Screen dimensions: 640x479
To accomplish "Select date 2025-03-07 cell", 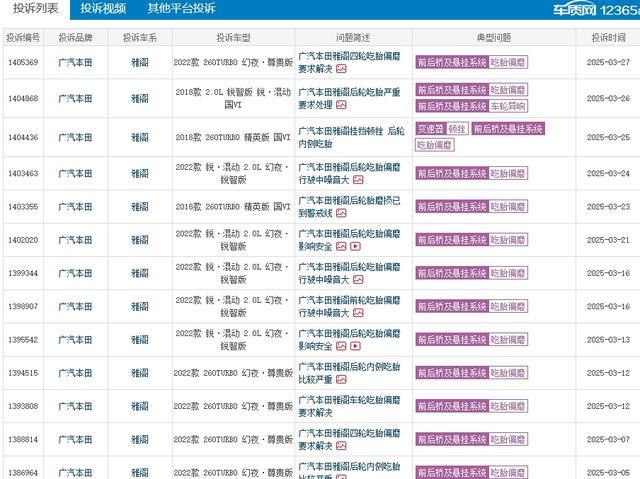I will (609, 439).
